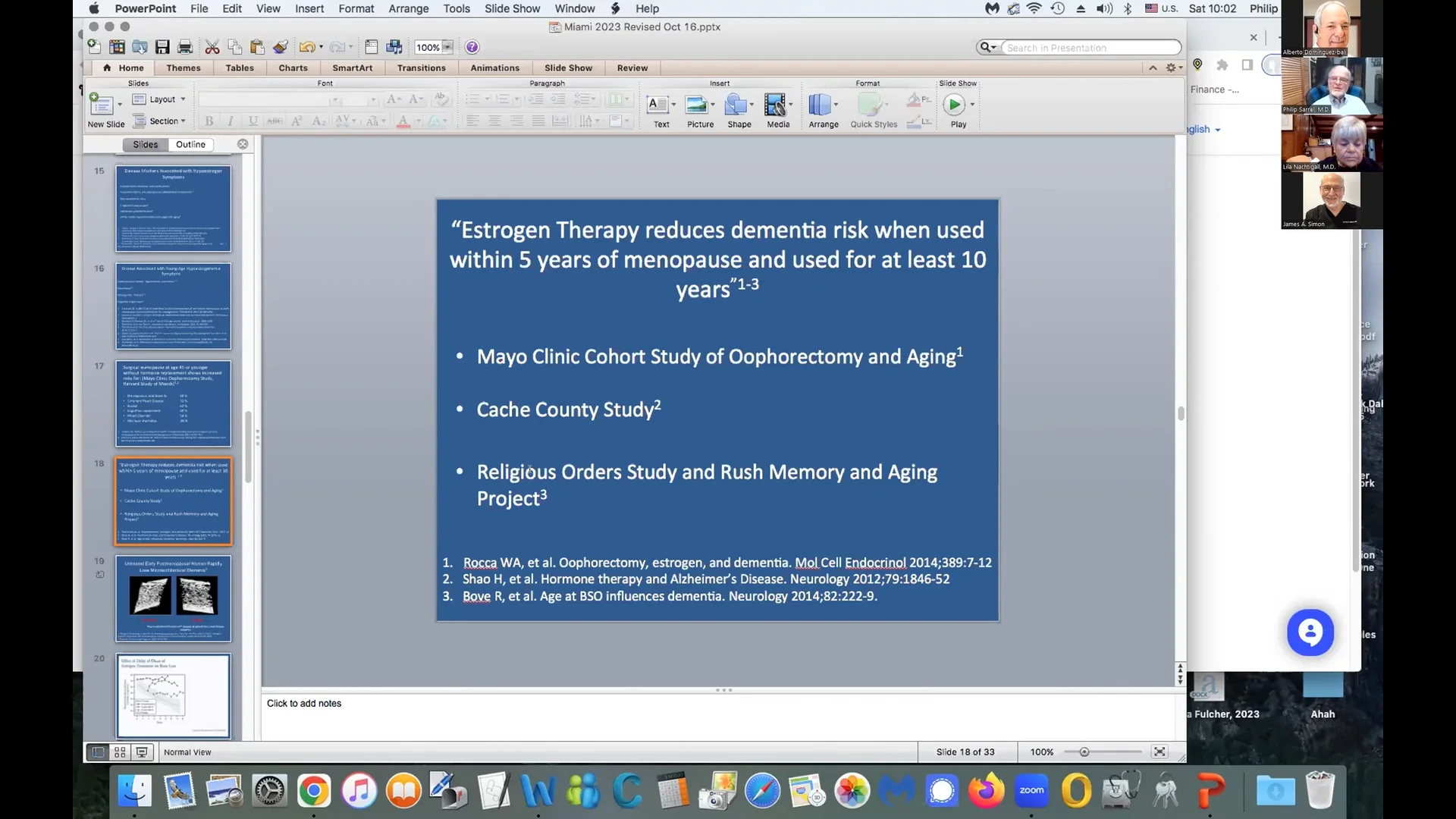Select the Slides tab in thumbnail pane
The width and height of the screenshot is (1456, 819).
146,145
